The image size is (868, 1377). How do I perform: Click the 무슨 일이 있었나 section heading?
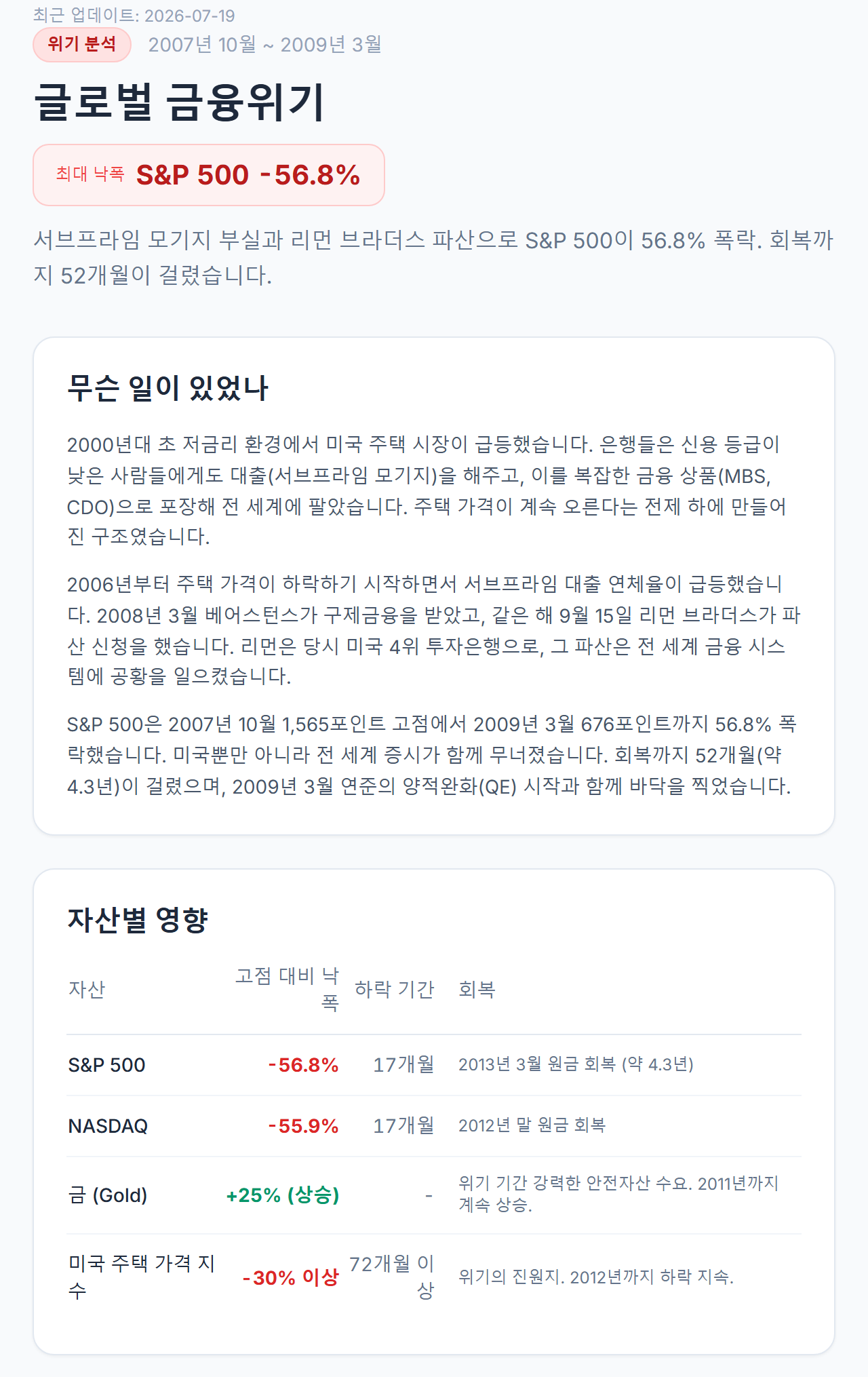168,388
